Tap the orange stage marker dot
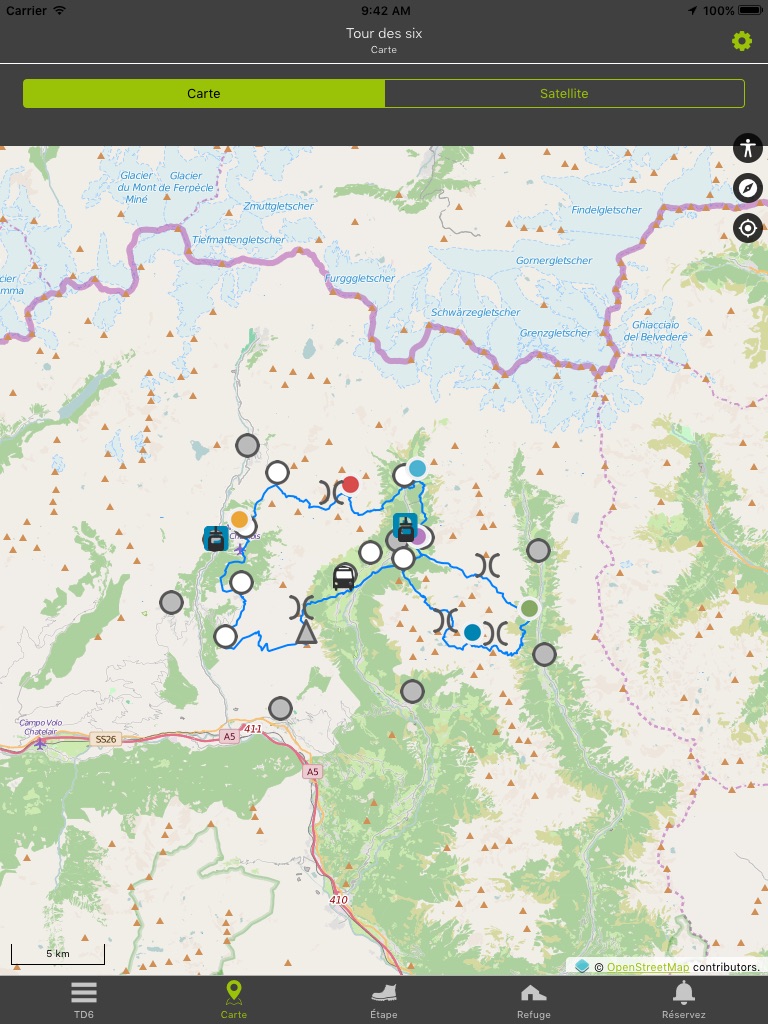 [240, 520]
